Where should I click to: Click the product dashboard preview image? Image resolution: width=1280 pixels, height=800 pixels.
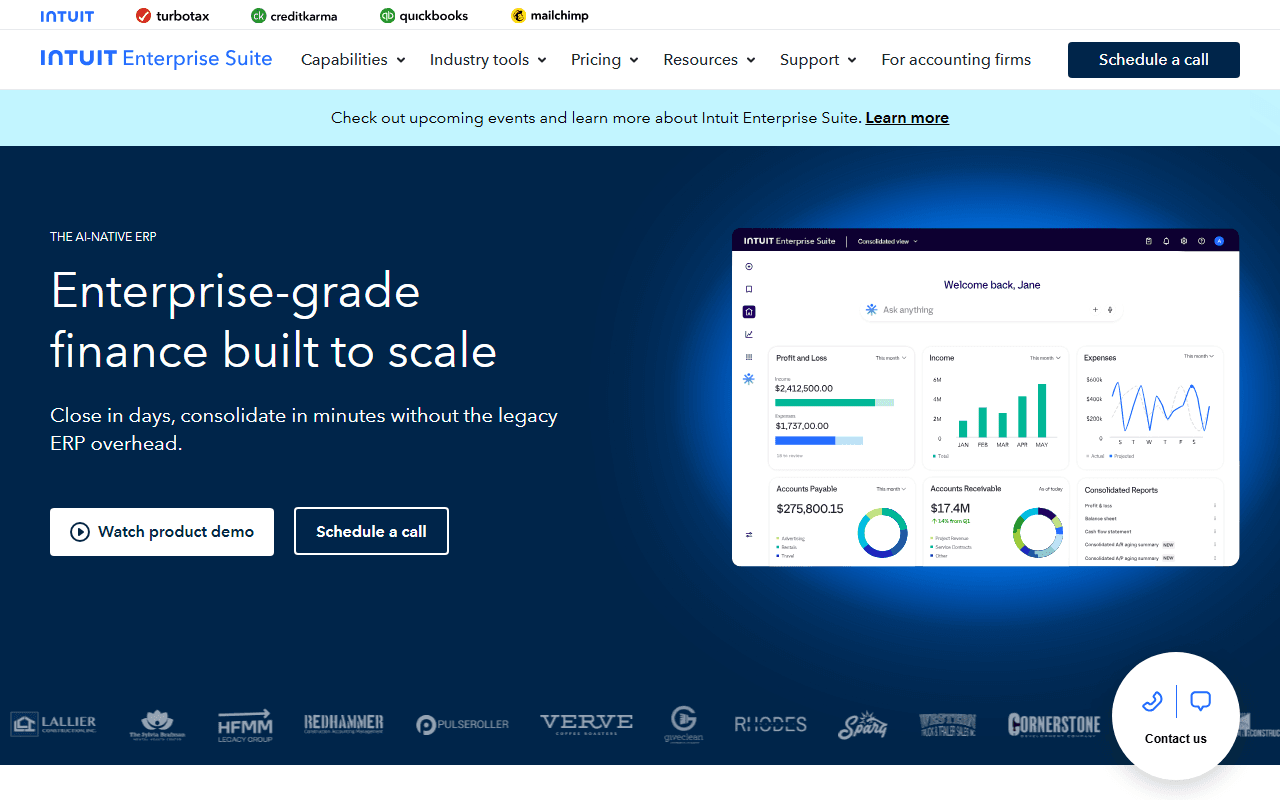point(985,397)
